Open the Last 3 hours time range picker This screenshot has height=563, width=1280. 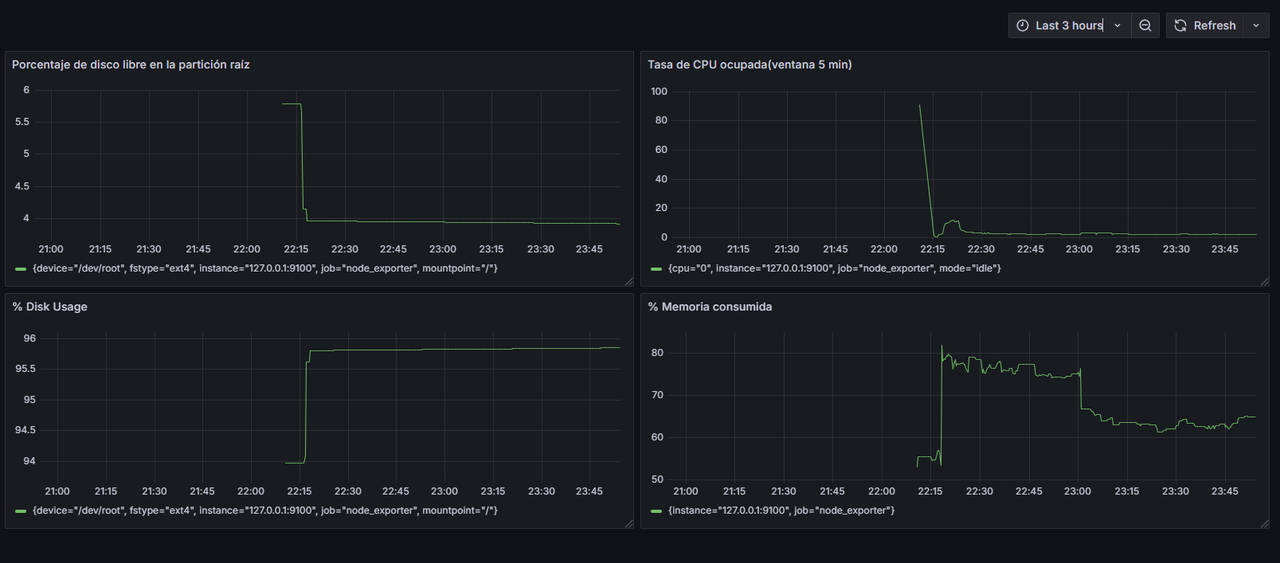click(1070, 26)
